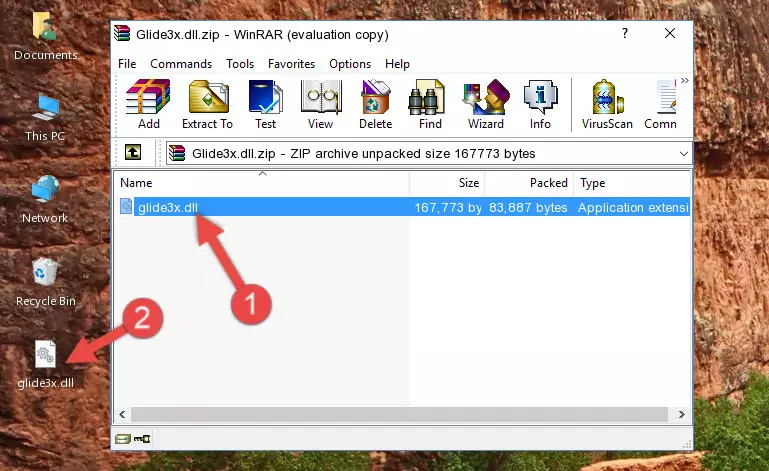The width and height of the screenshot is (769, 471).
Task: Open the address bar dropdown arrow
Action: (684, 154)
